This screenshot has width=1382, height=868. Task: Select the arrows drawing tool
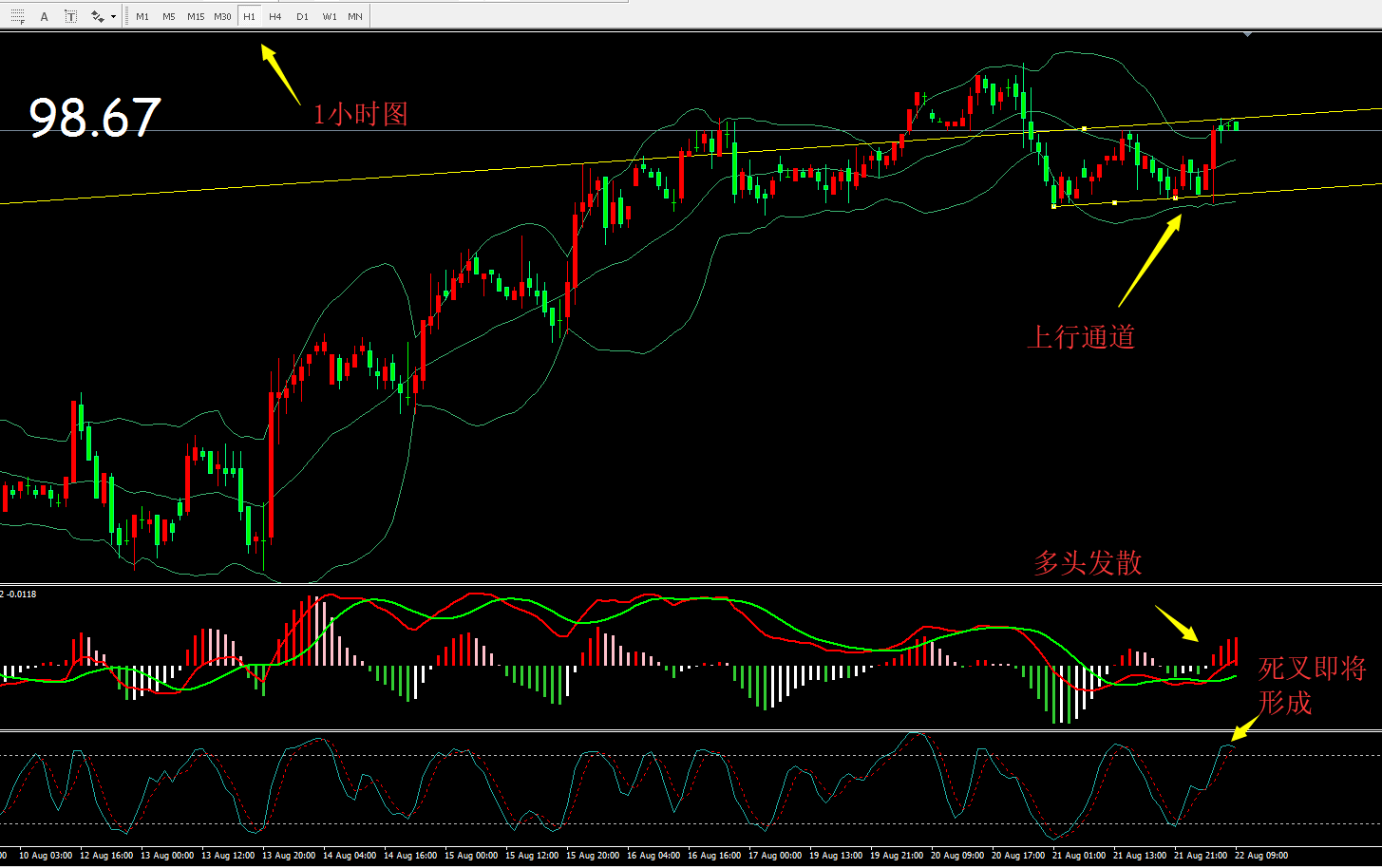point(97,16)
